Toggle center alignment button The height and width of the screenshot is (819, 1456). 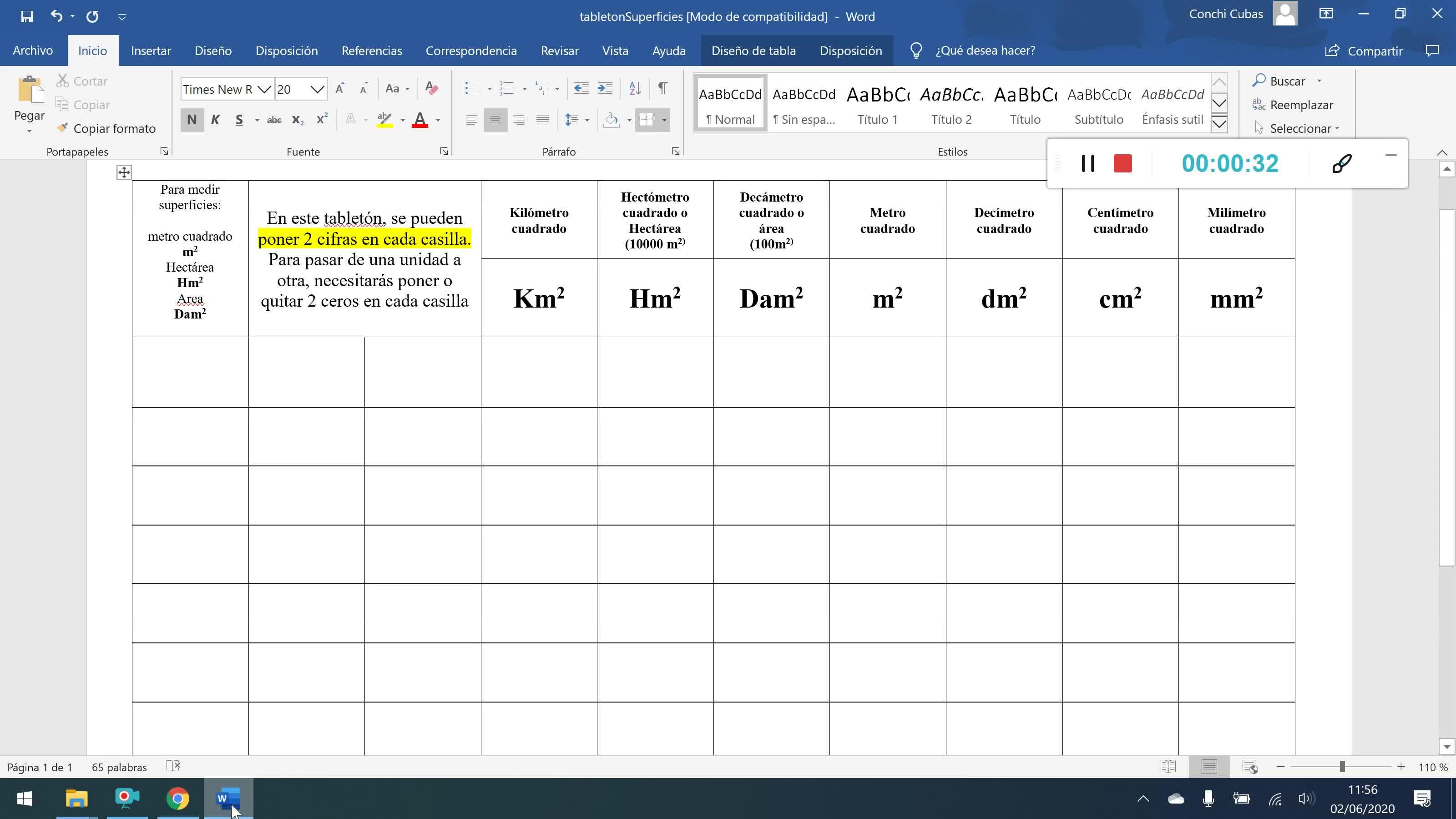click(495, 120)
